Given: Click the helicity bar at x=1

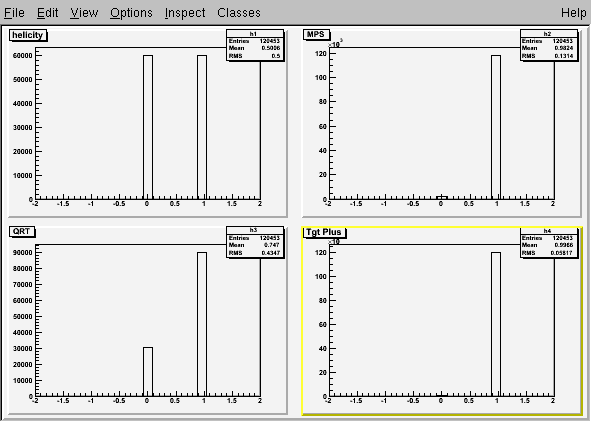Looking at the screenshot, I should [x=202, y=127].
